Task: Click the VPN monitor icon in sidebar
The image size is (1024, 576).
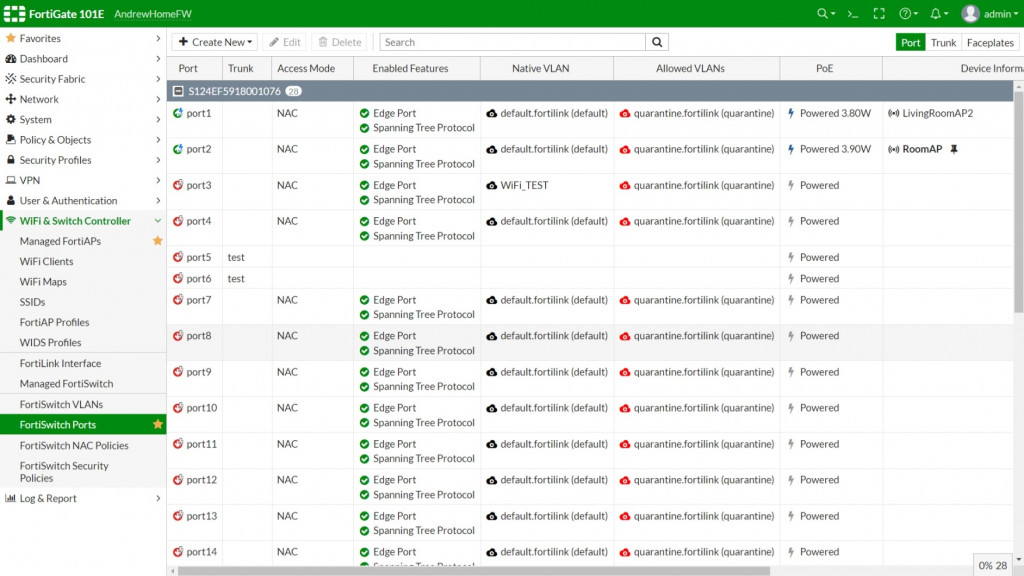Action: [x=10, y=180]
